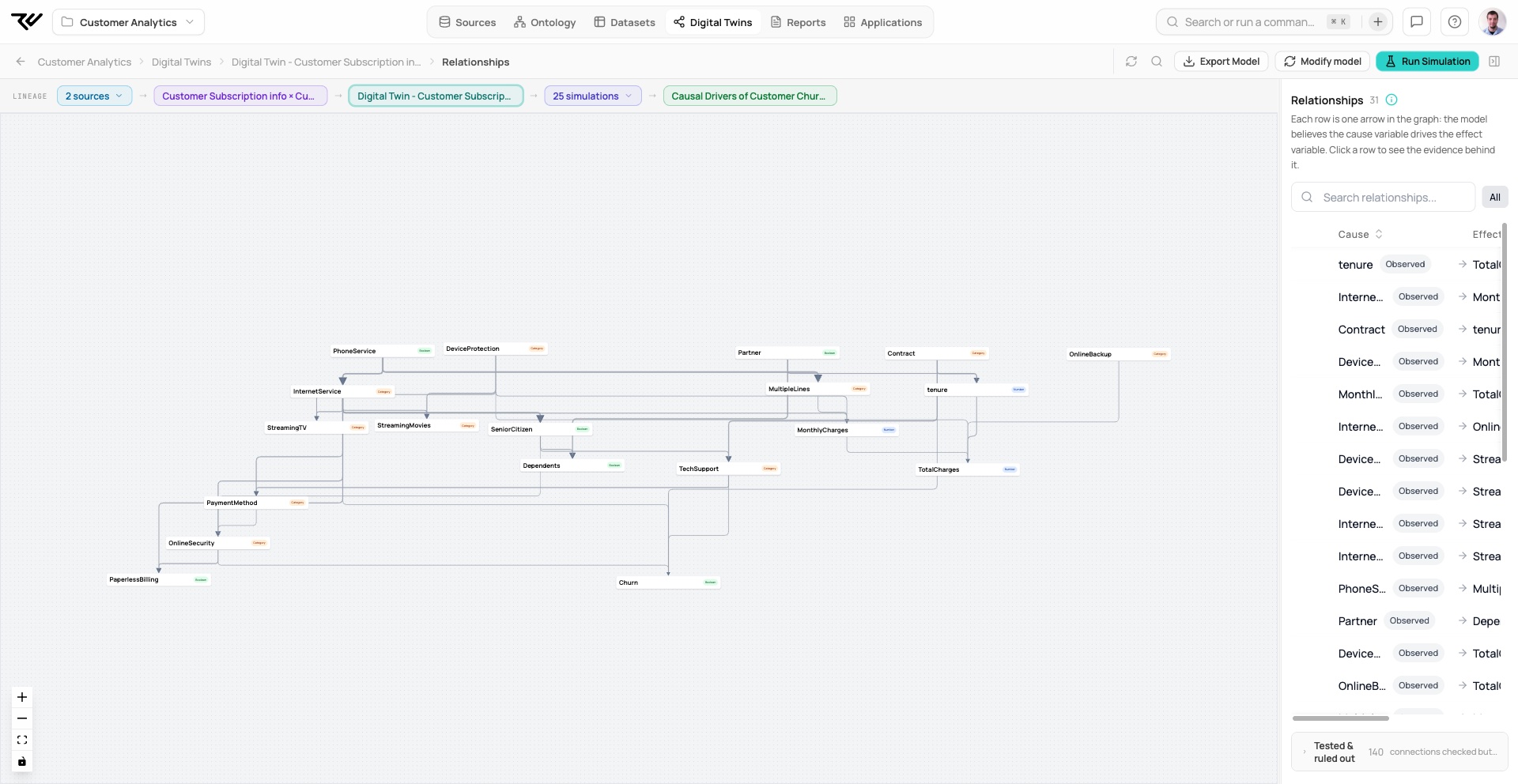Click the Run Simulation button
The height and width of the screenshot is (784, 1518).
point(1427,62)
